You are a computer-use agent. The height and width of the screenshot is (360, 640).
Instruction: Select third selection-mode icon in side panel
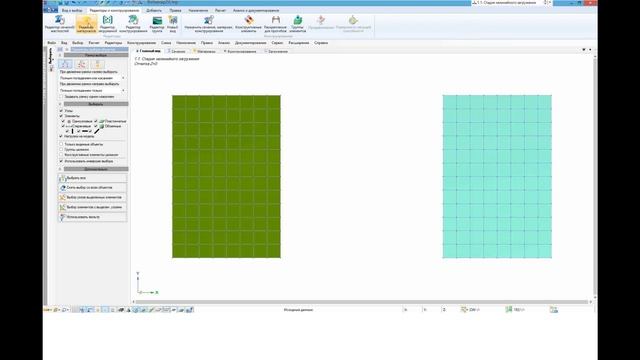pyautogui.click(x=98, y=64)
